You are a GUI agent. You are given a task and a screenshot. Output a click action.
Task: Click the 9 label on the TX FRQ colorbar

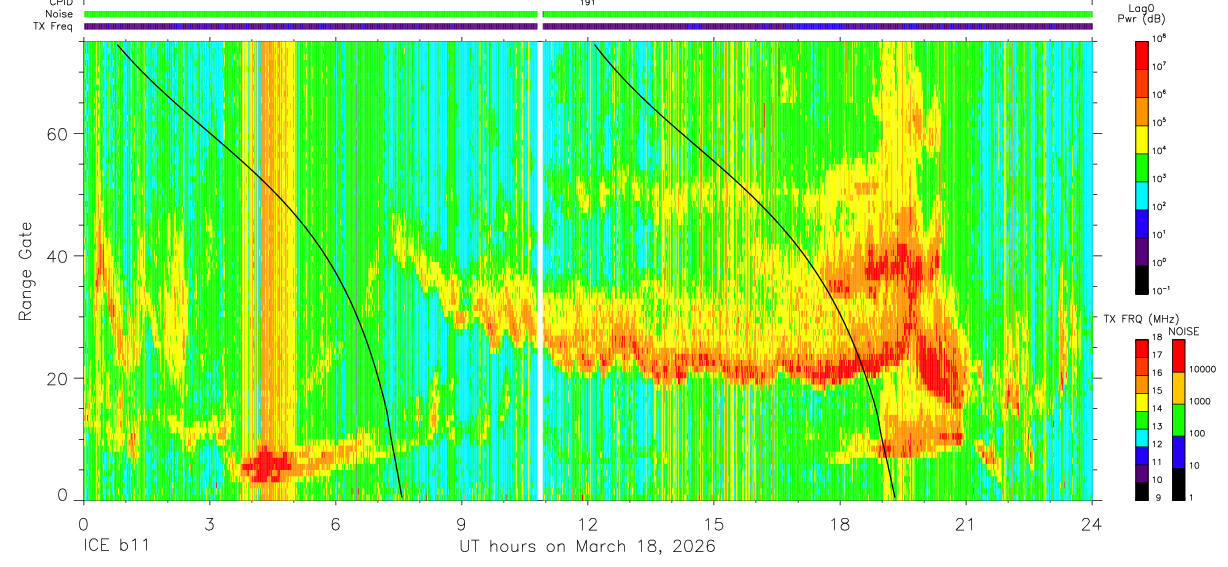1157,496
